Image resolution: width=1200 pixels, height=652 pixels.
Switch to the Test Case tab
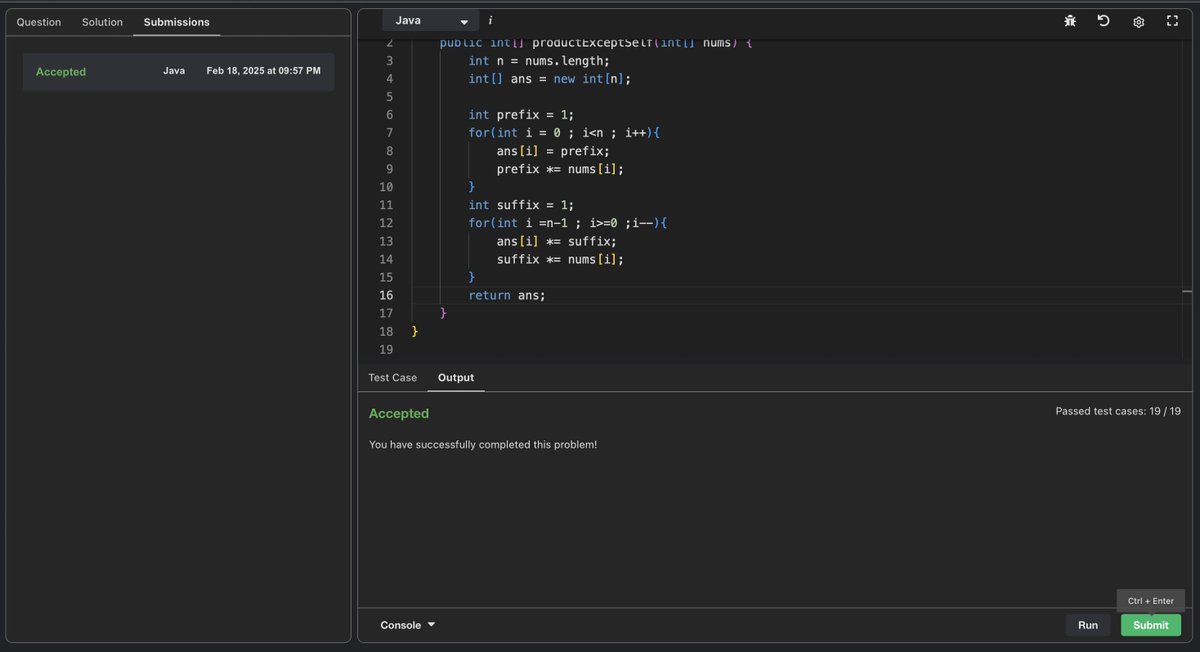coord(392,377)
